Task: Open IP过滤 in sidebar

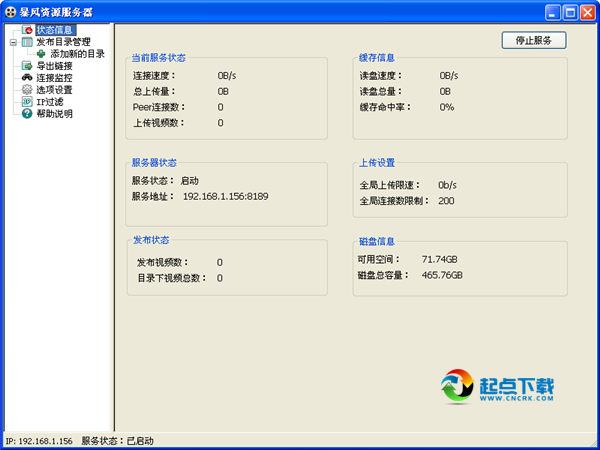Action: [x=50, y=102]
